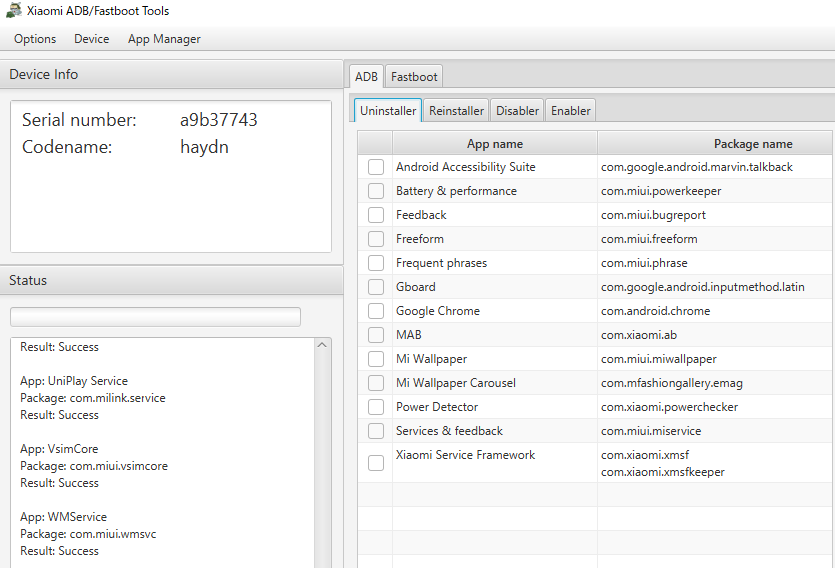Click package com.android.chrome
This screenshot has height=568, width=835.
(x=656, y=311)
